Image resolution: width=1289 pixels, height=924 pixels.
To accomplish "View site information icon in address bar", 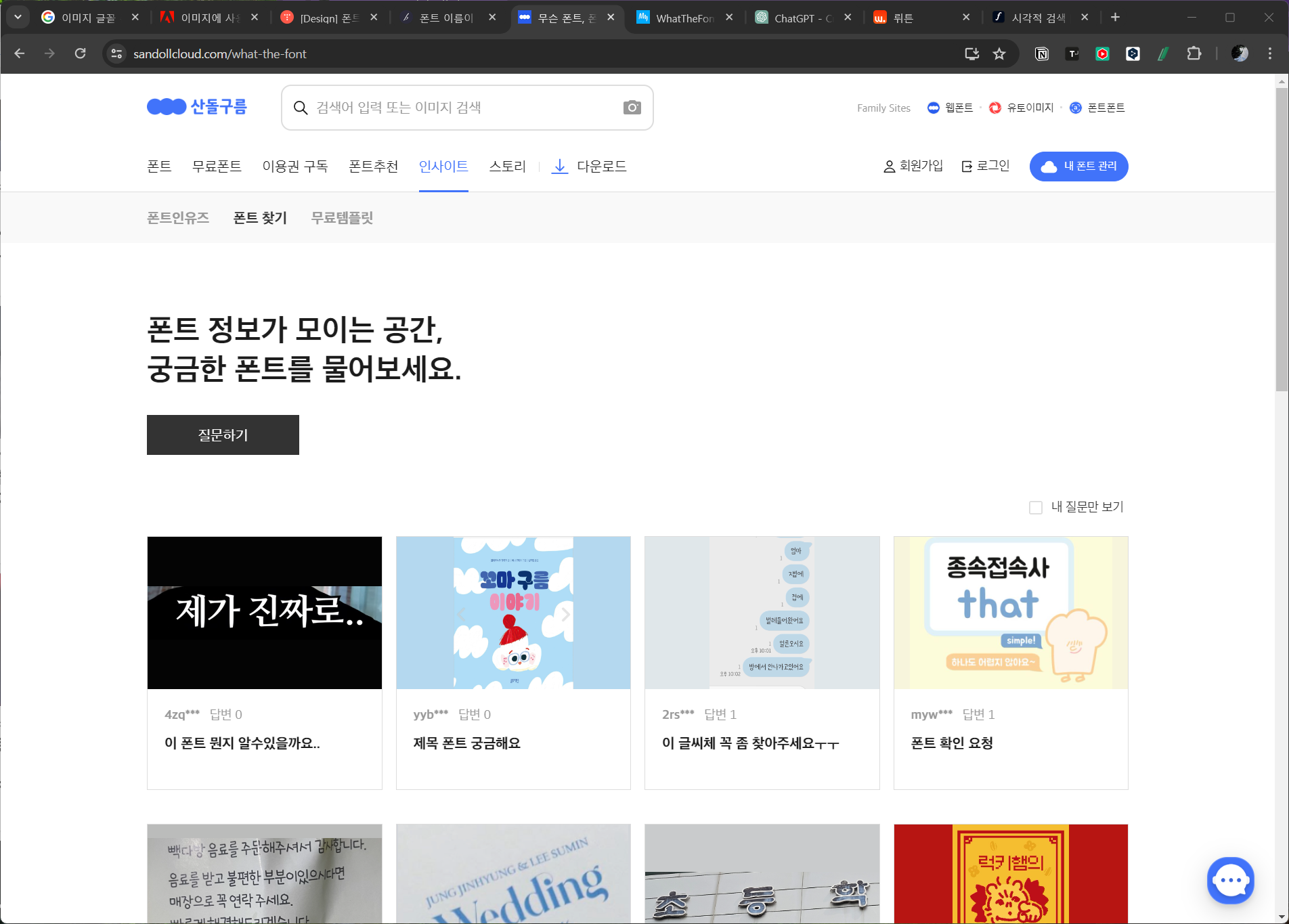I will pyautogui.click(x=116, y=53).
